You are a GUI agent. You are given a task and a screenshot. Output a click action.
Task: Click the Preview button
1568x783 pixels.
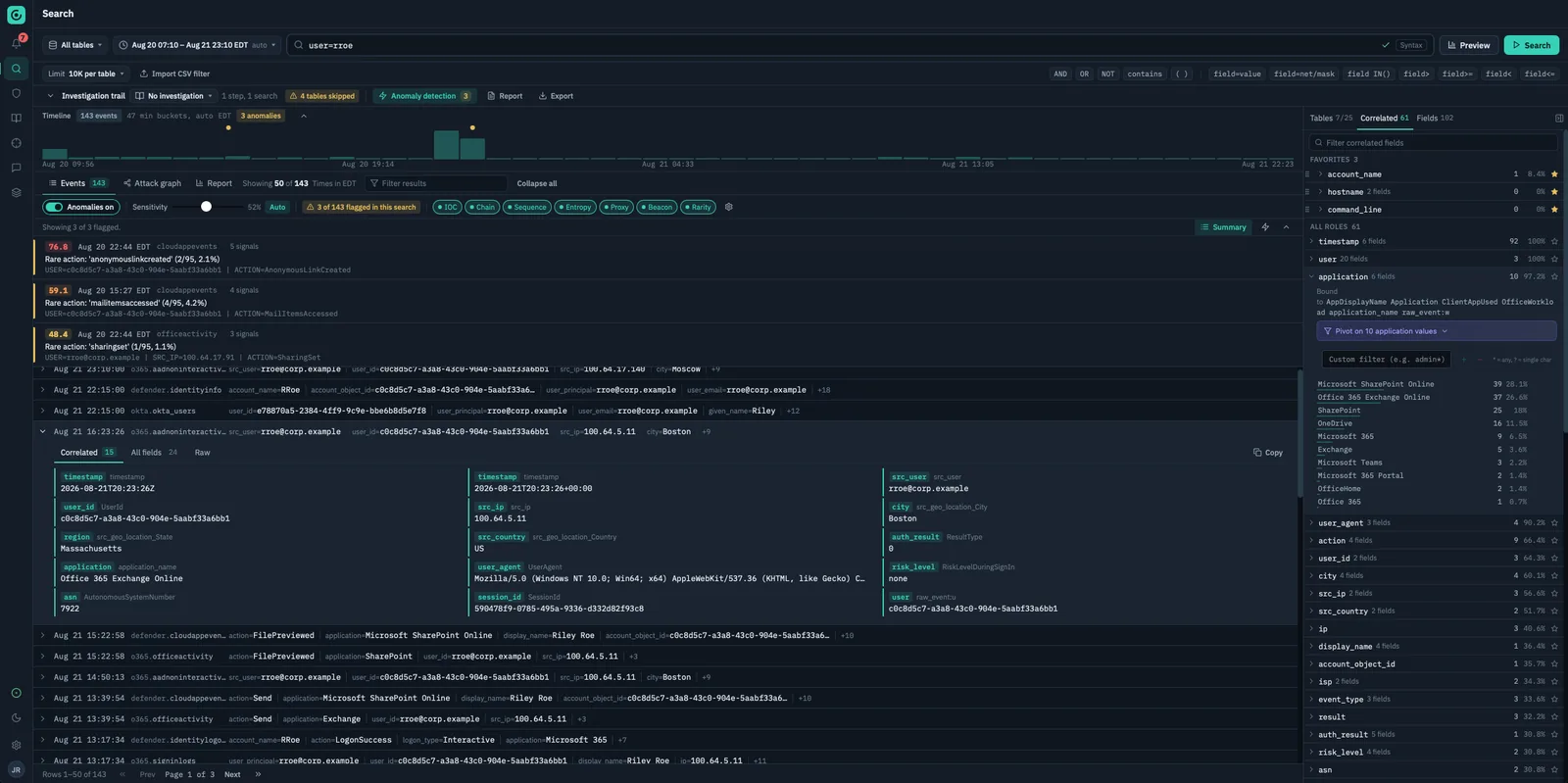(x=1467, y=45)
